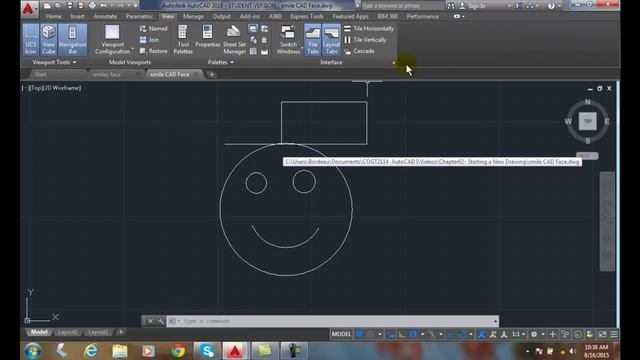
Task: Open the Sheet Set Manager
Action: click(x=234, y=40)
